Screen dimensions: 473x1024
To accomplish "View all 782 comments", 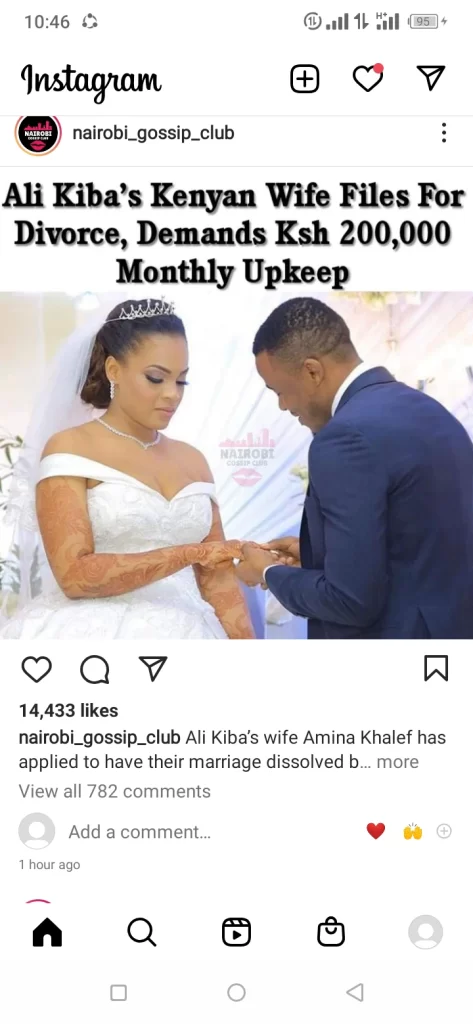I will [114, 792].
